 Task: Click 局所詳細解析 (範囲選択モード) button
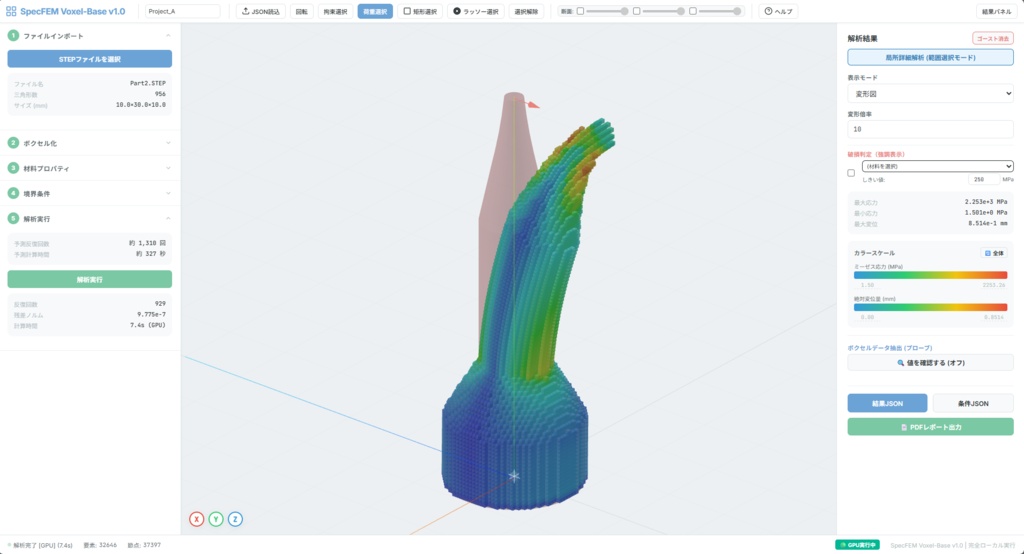(x=930, y=57)
